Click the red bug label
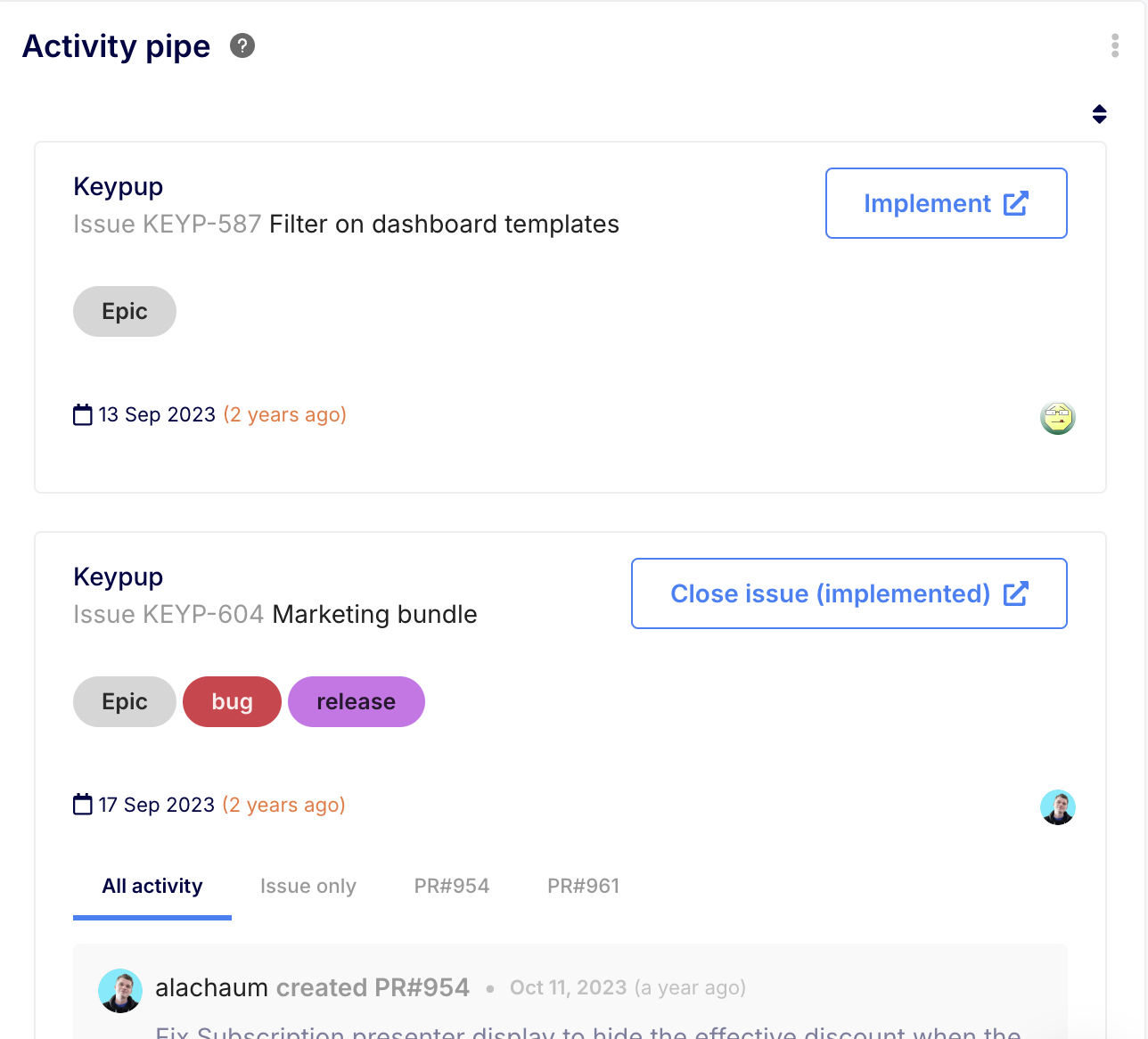 coord(232,701)
